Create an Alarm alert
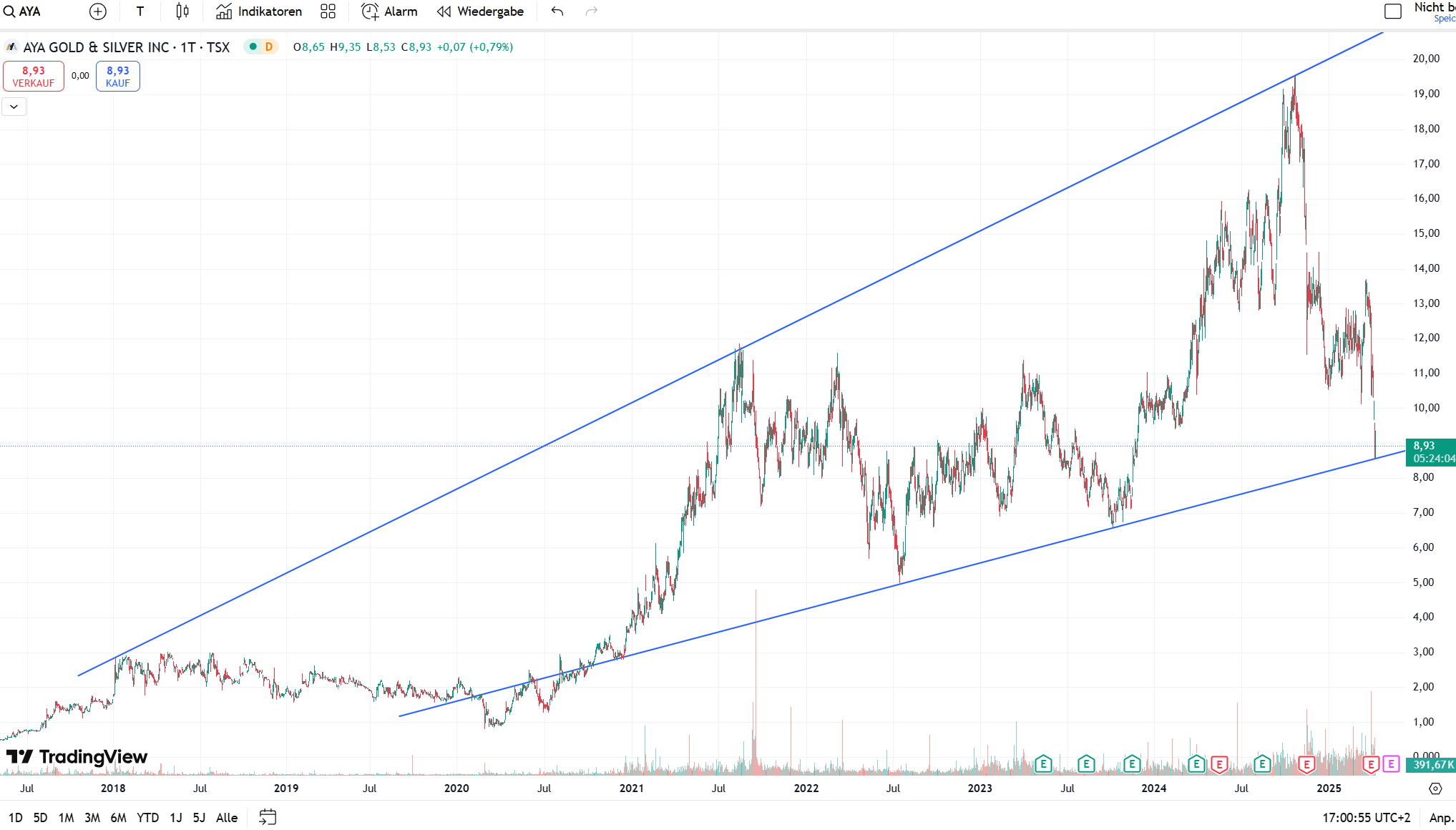Viewport: 1456px width, 830px height. click(389, 11)
